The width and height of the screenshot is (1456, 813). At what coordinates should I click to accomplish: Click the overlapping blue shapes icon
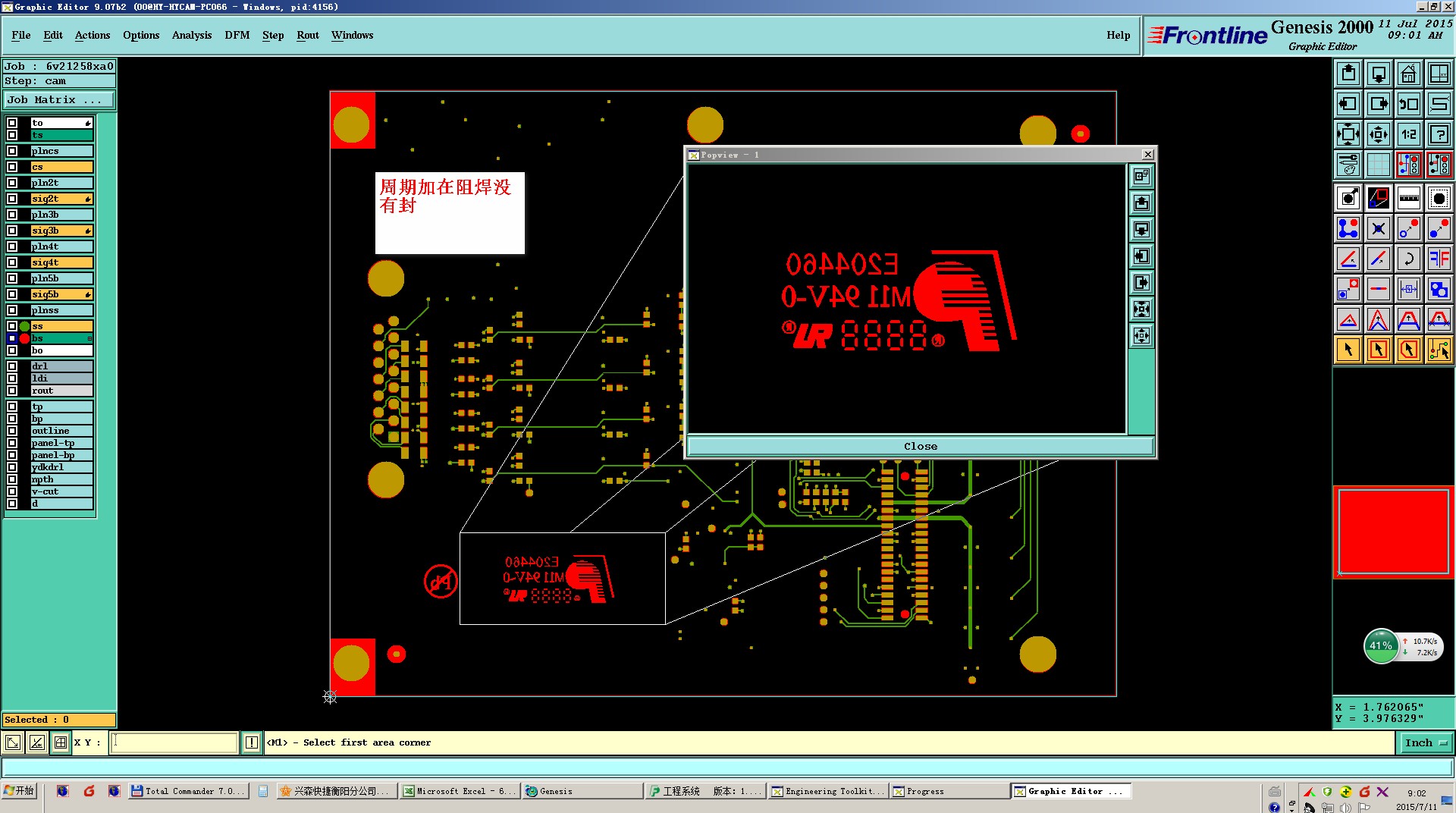point(1439,289)
